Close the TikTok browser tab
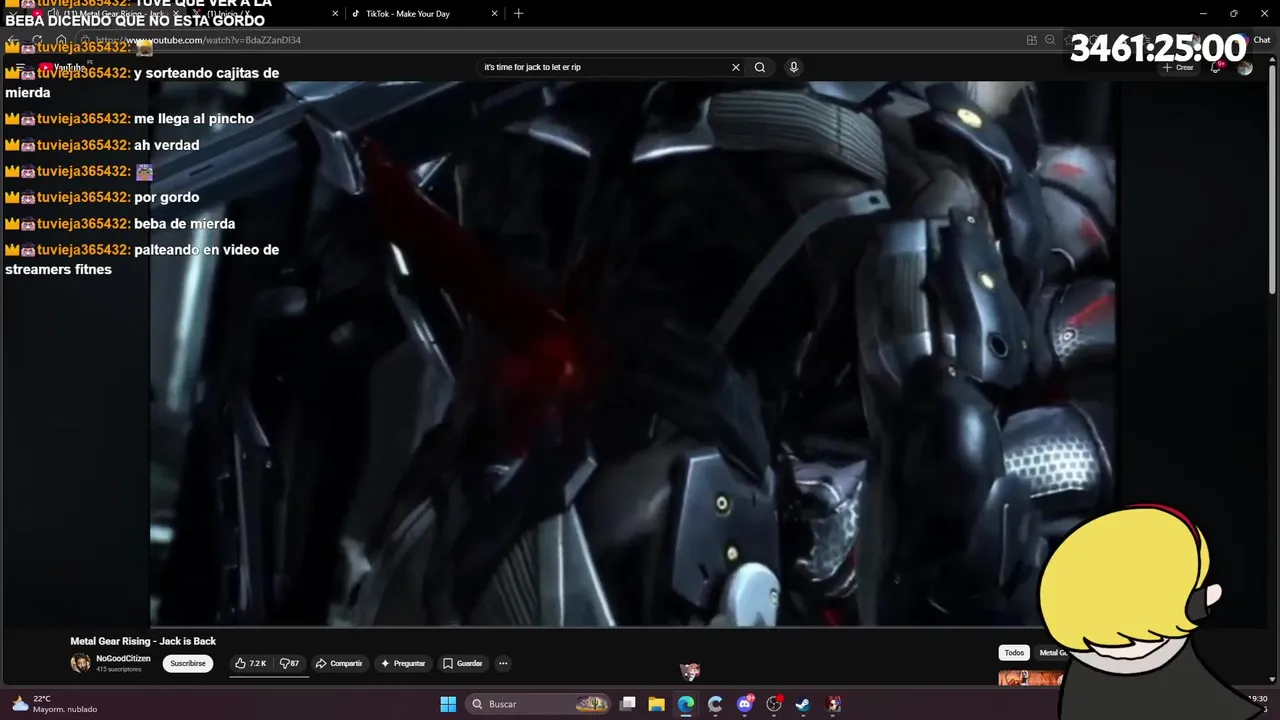The height and width of the screenshot is (720, 1280). click(x=494, y=14)
